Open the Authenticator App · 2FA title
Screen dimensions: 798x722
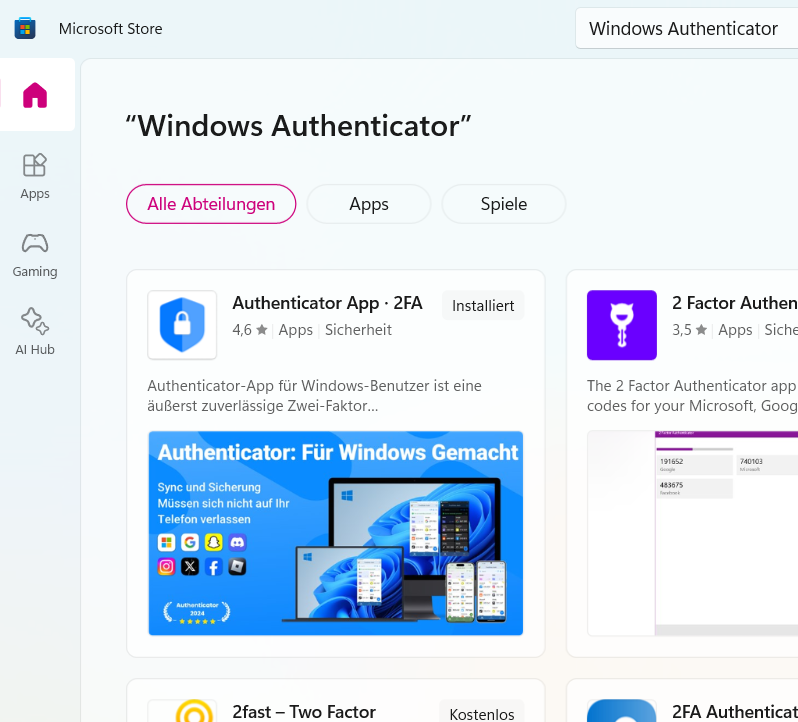pyautogui.click(x=326, y=303)
